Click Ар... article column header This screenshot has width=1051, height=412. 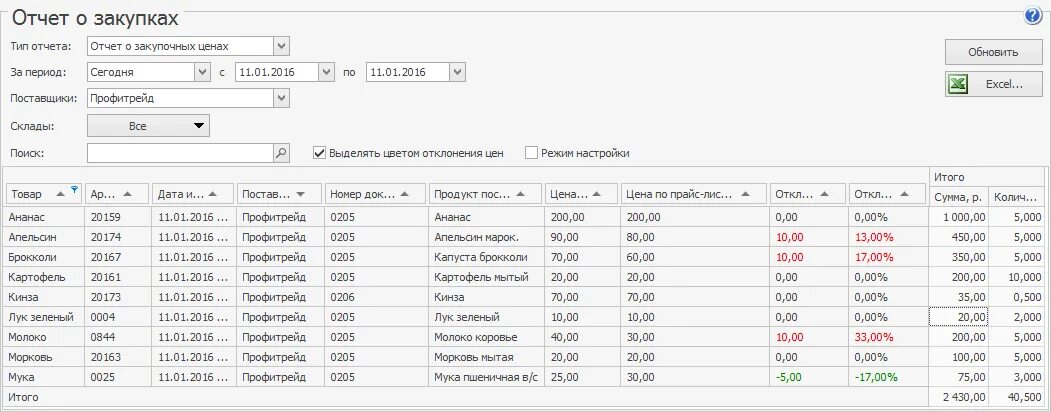(117, 194)
